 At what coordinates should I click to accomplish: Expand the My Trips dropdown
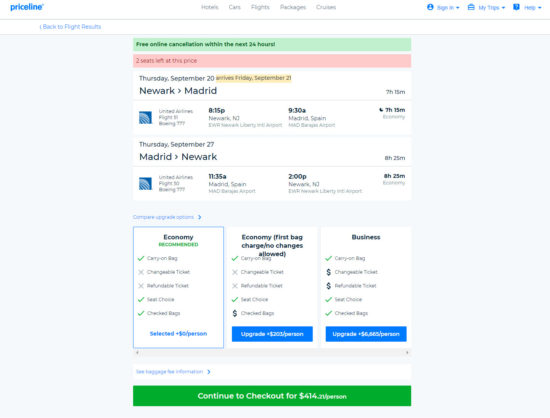[x=486, y=7]
